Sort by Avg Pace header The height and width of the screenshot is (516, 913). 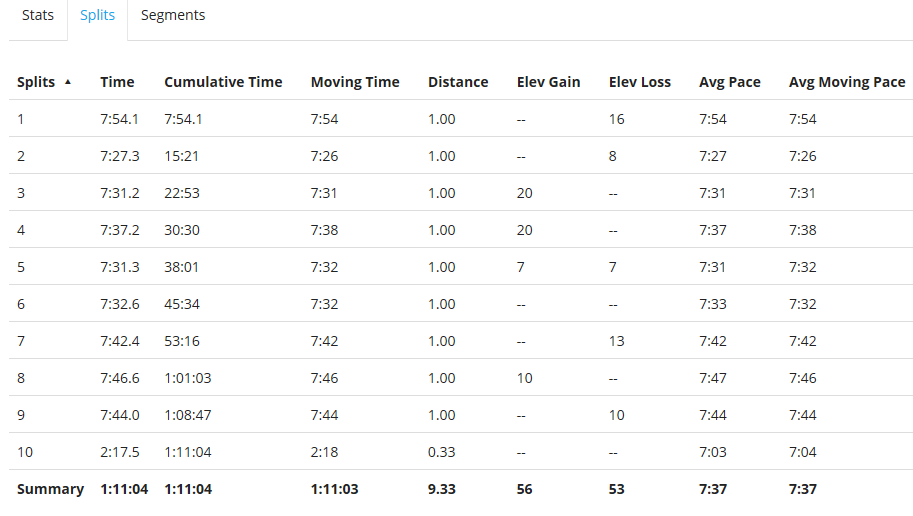tap(729, 82)
